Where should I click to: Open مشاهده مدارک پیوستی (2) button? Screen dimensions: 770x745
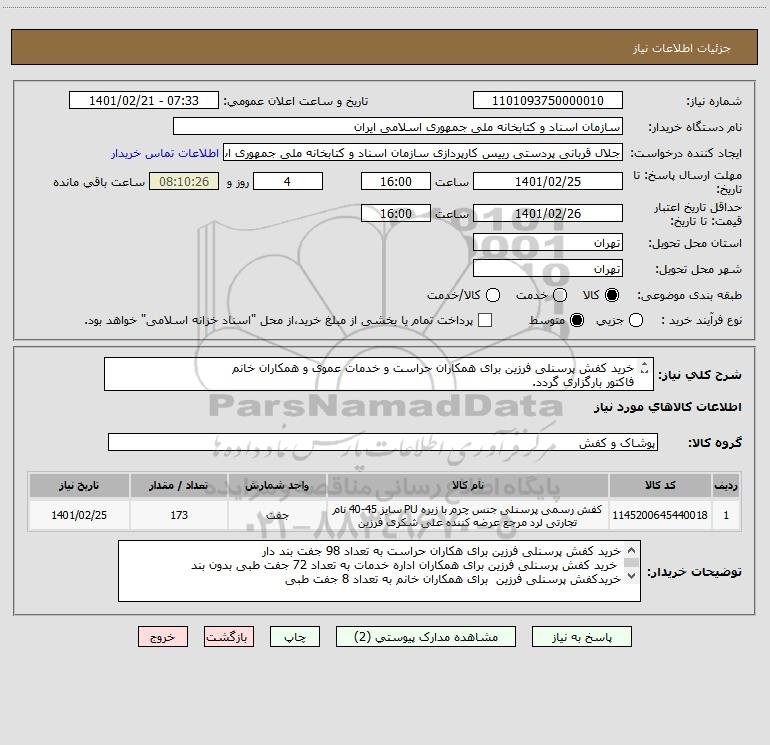tap(426, 636)
